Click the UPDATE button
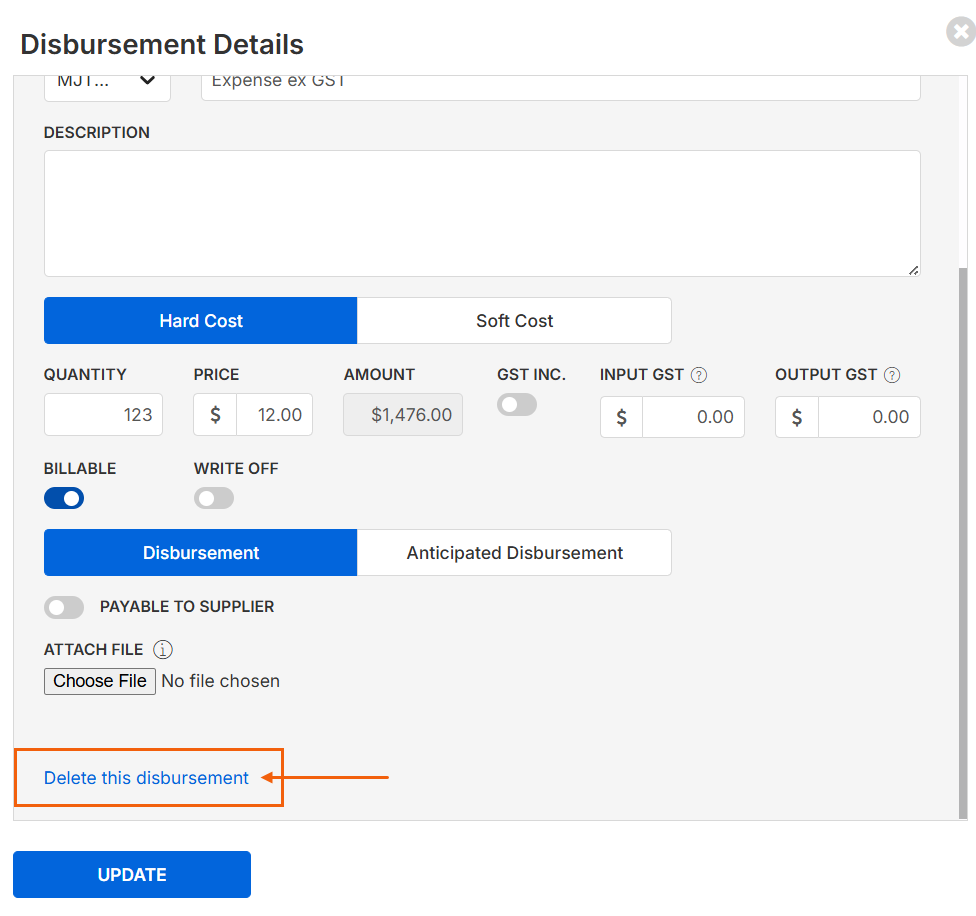 click(x=132, y=874)
